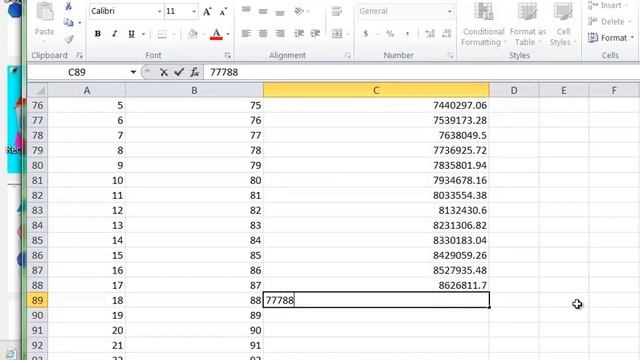Open Format as Table gallery
This screenshot has height=360, width=640.
coord(527,24)
